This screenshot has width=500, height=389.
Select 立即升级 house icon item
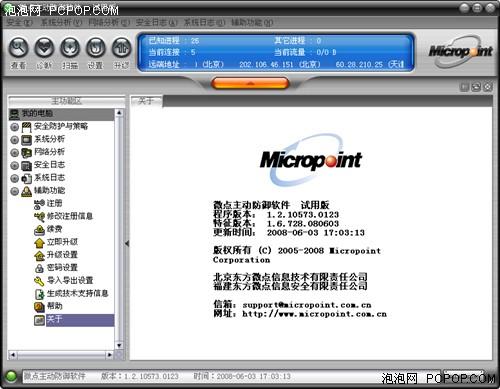coord(56,242)
